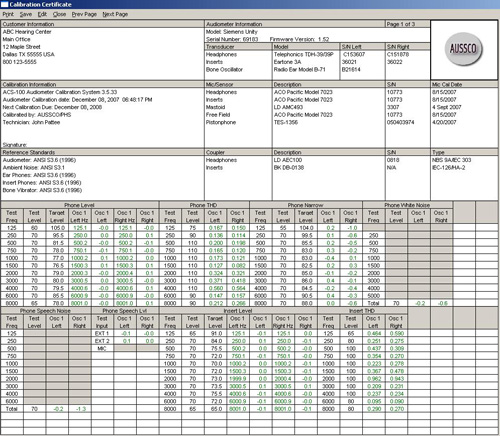The image size is (500, 436).
Task: Click the Phone White Noise header
Action: tap(407, 205)
